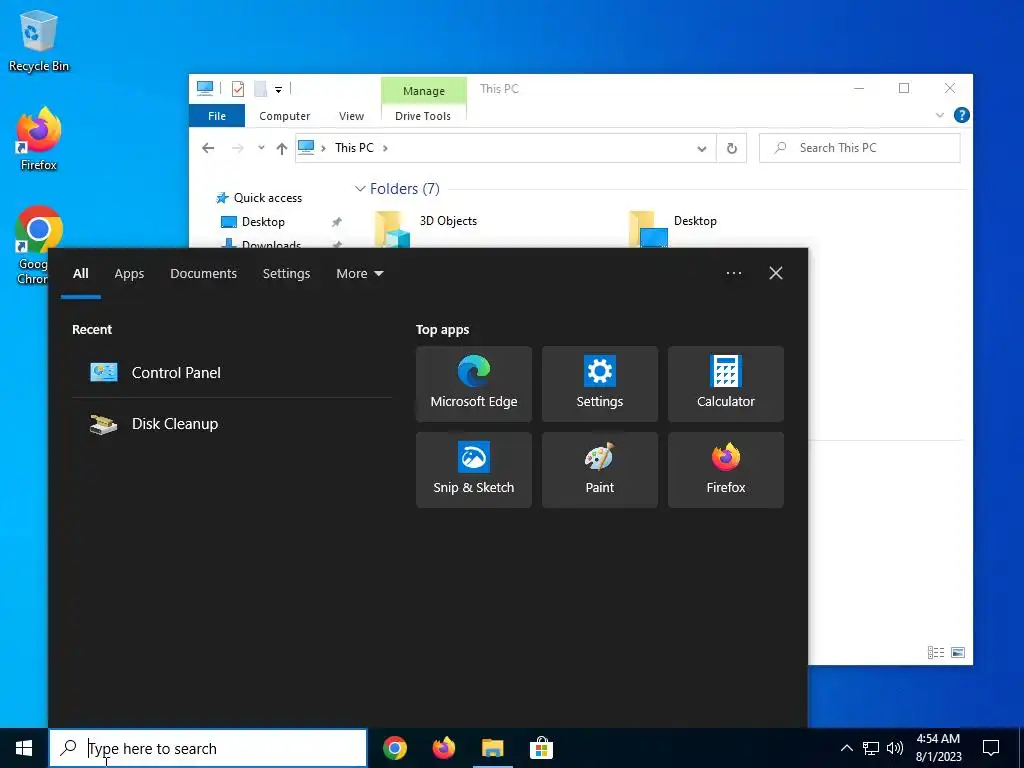Expand the More filter dropdown
This screenshot has height=768, width=1024.
(x=360, y=274)
